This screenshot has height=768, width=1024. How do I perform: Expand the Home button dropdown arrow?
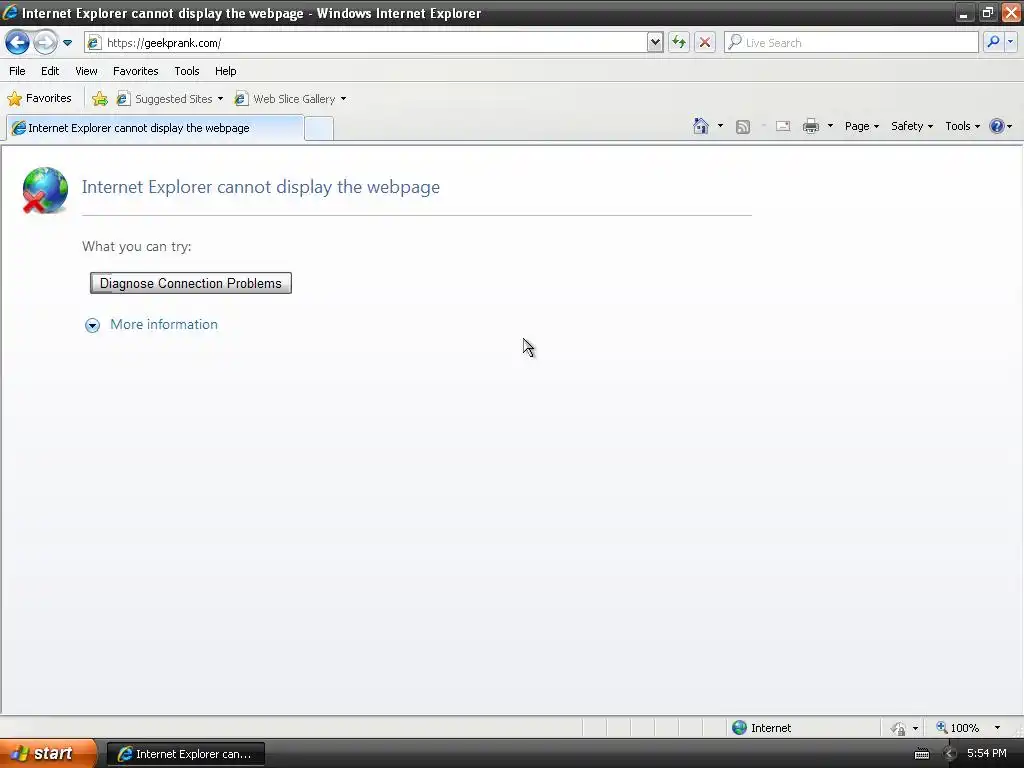[720, 126]
